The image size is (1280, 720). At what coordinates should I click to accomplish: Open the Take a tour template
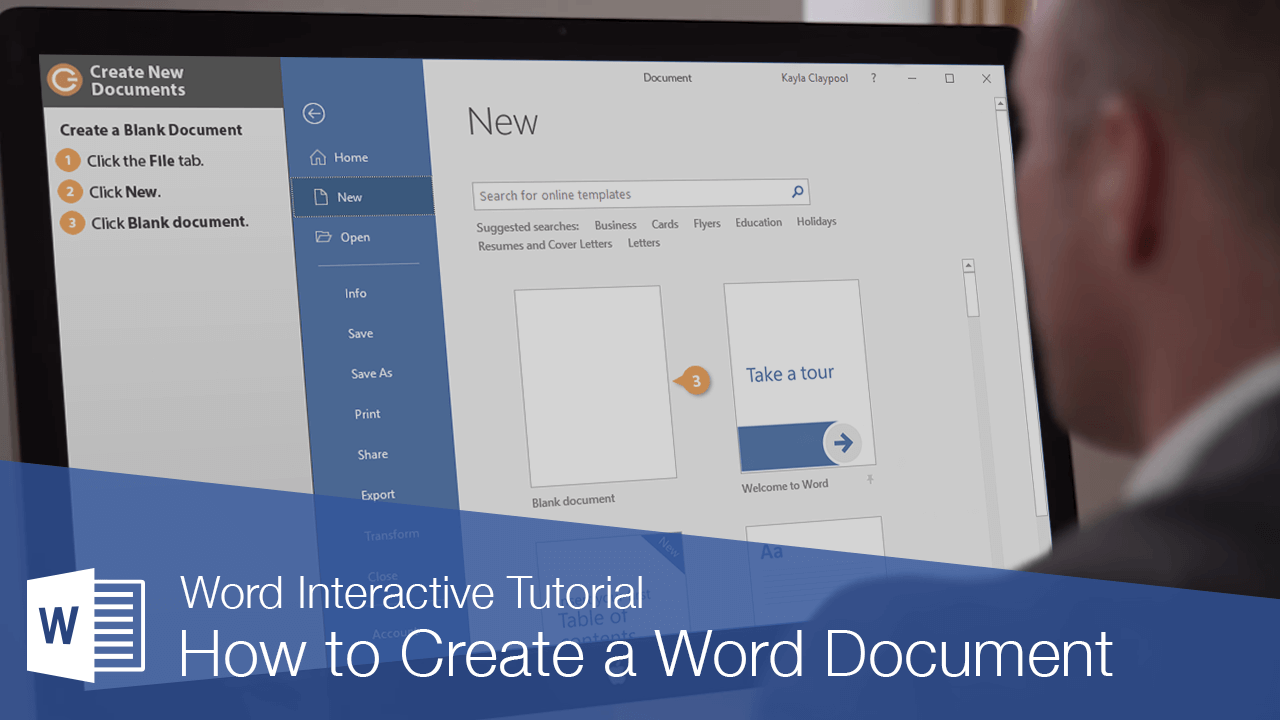pyautogui.click(x=790, y=373)
